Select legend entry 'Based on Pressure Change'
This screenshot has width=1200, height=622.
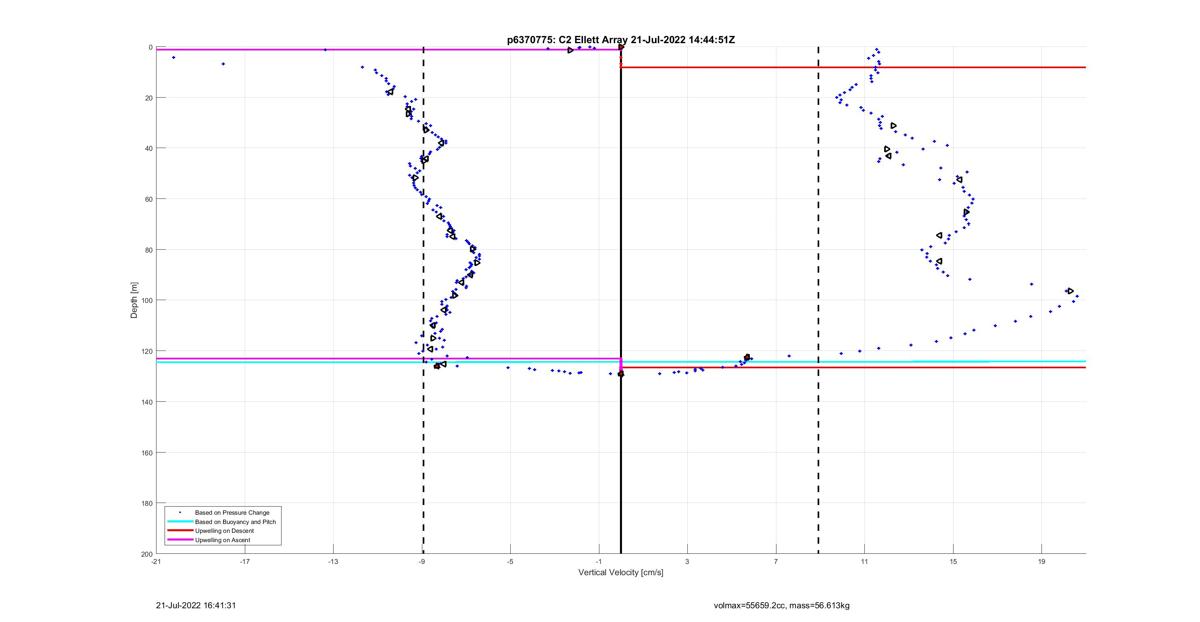pyautogui.click(x=232, y=513)
